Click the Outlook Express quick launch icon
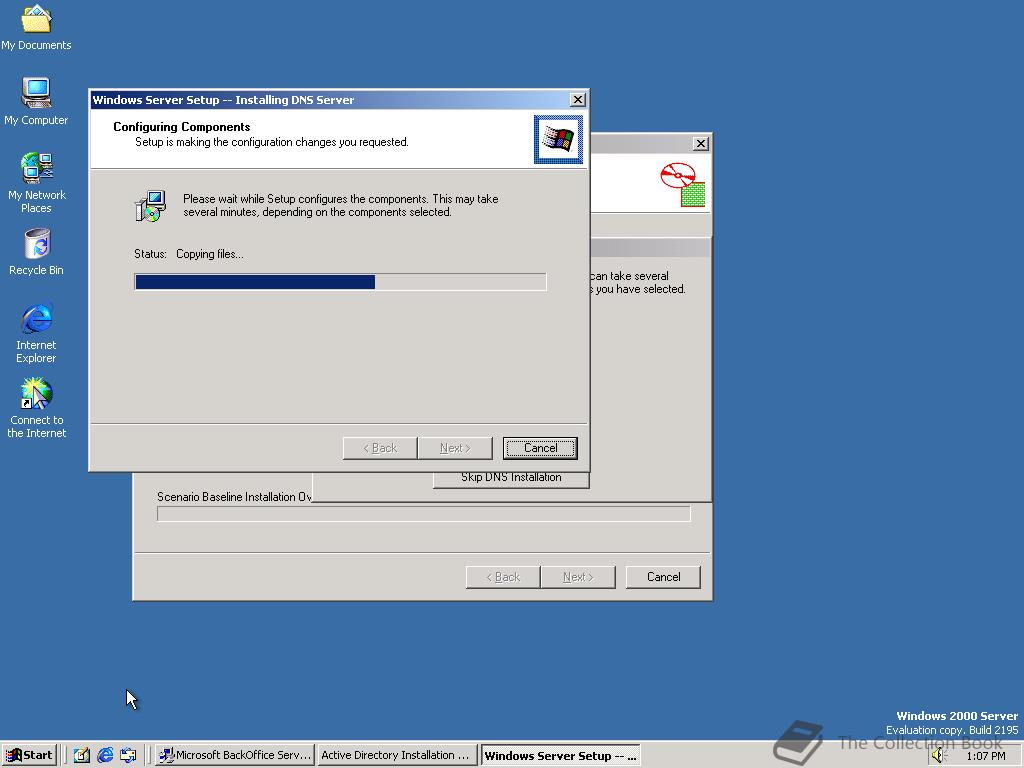This screenshot has height=768, width=1024. click(x=128, y=755)
